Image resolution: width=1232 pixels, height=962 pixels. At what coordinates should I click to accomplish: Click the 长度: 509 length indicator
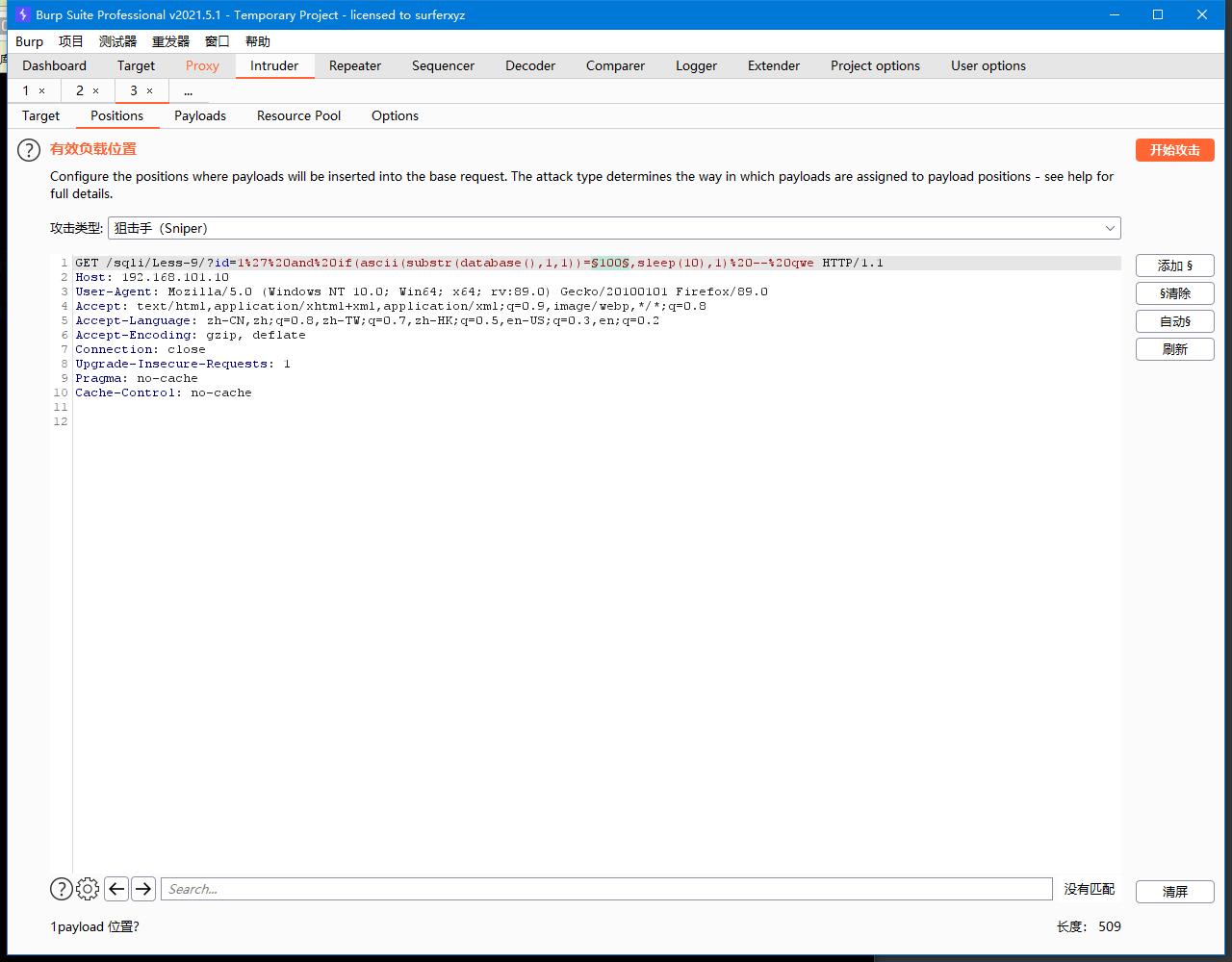(1089, 926)
